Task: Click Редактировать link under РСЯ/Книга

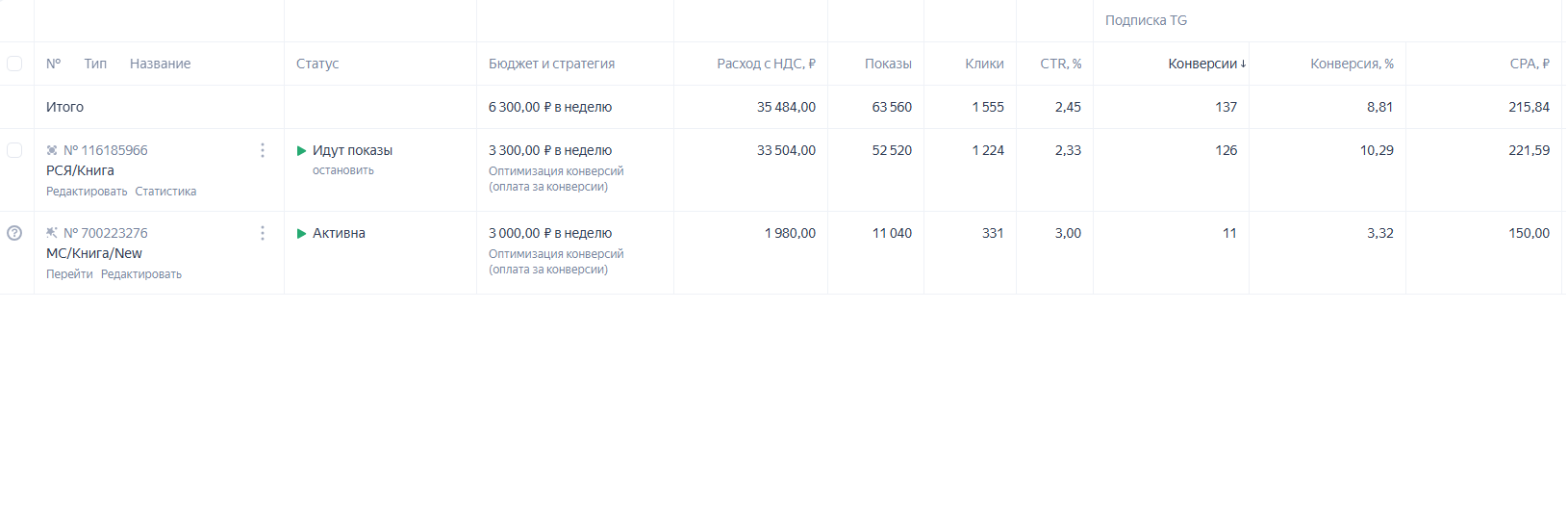Action: 87,192
